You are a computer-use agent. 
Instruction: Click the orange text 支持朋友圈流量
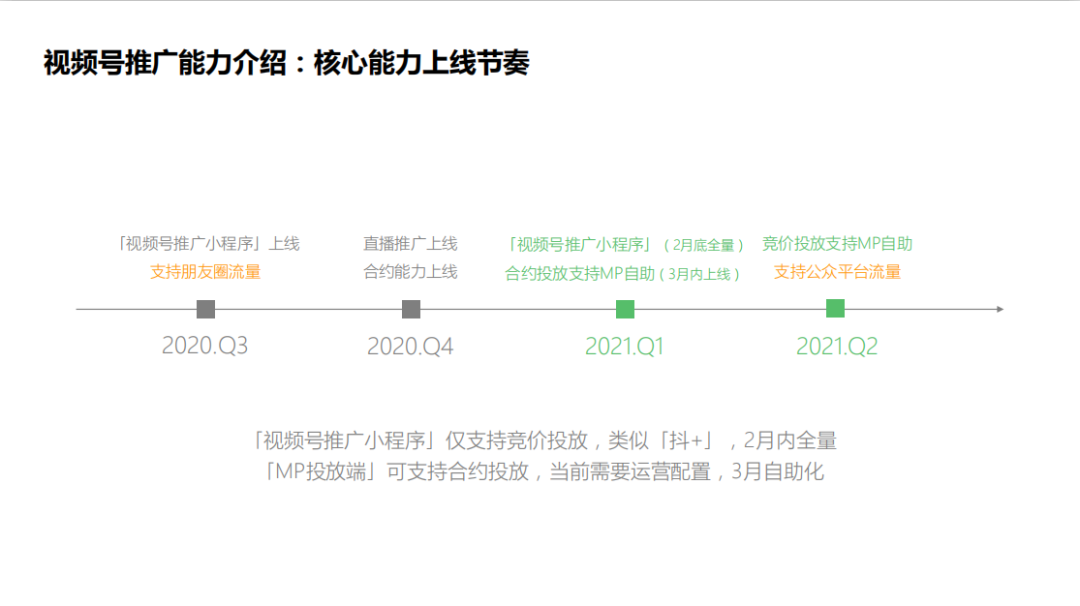[x=202, y=270]
